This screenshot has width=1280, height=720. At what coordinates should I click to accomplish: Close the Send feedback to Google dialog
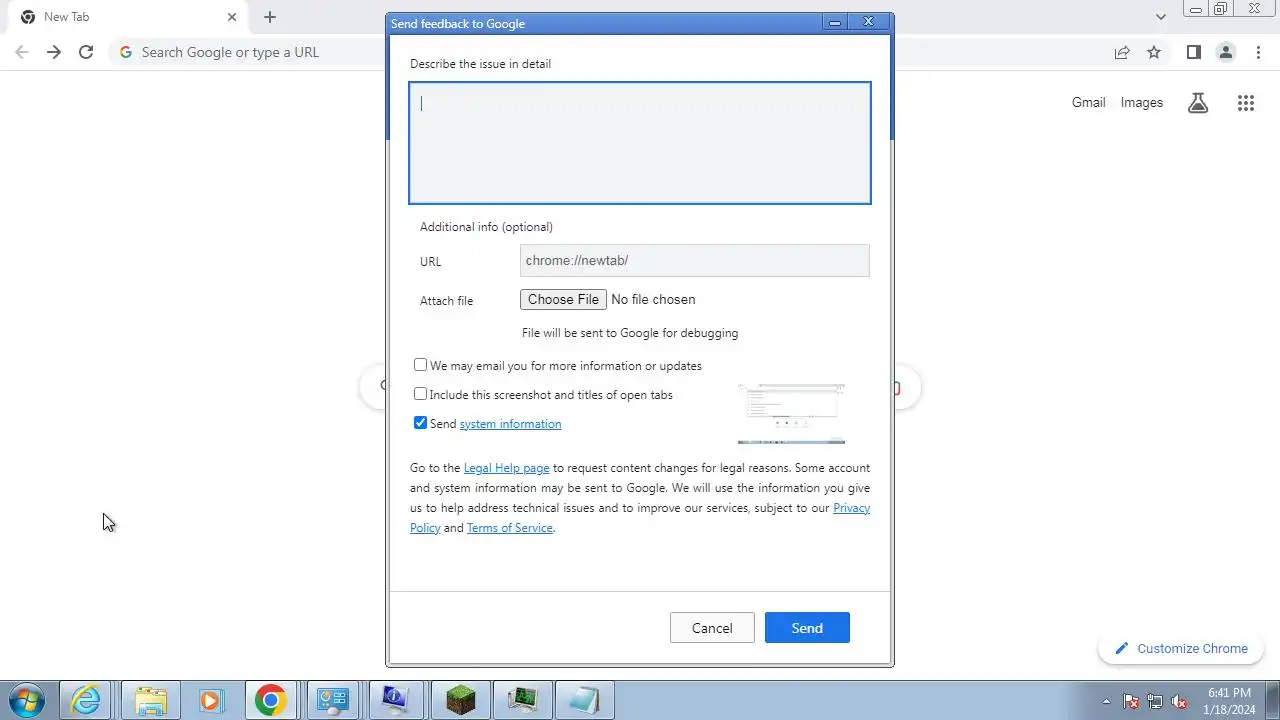click(869, 22)
